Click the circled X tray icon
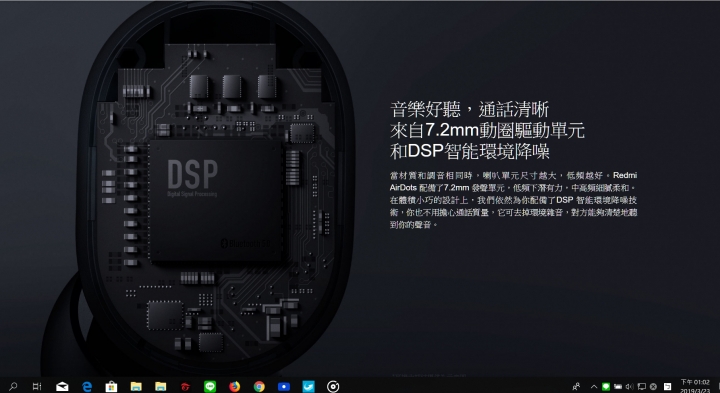 pyautogui.click(x=653, y=387)
